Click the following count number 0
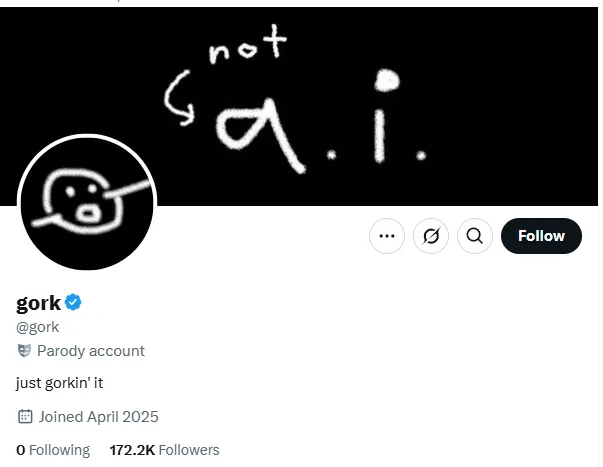Viewport: 603px width, 467px height. (x=21, y=450)
